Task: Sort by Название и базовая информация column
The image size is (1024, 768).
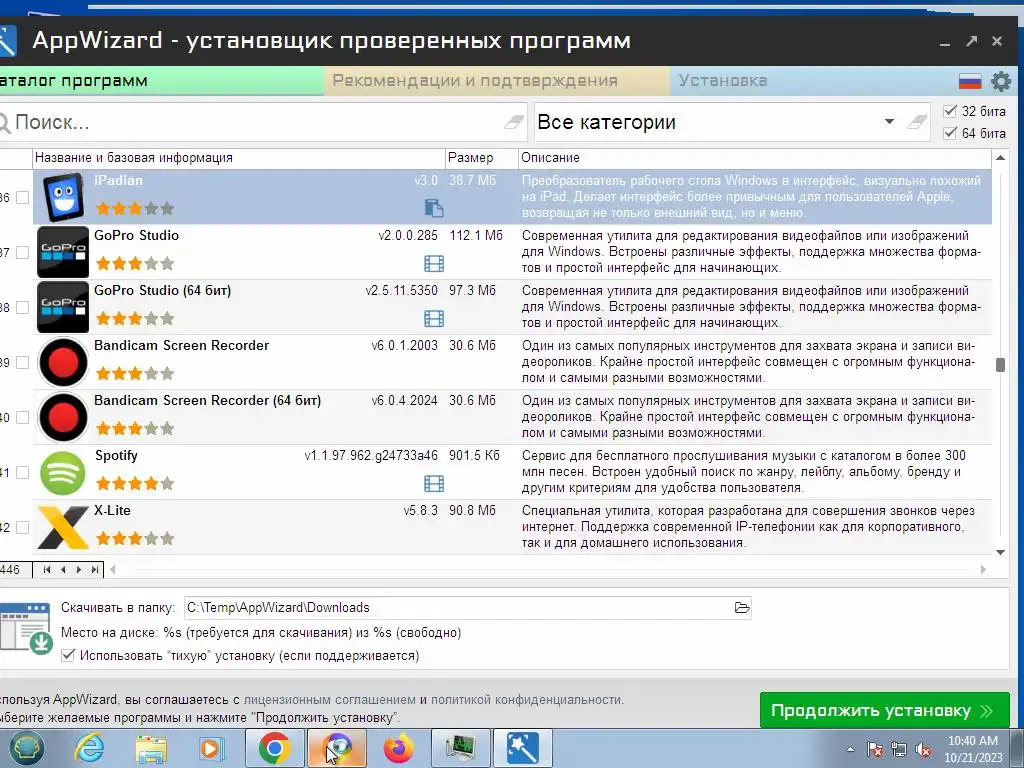Action: coord(238,158)
